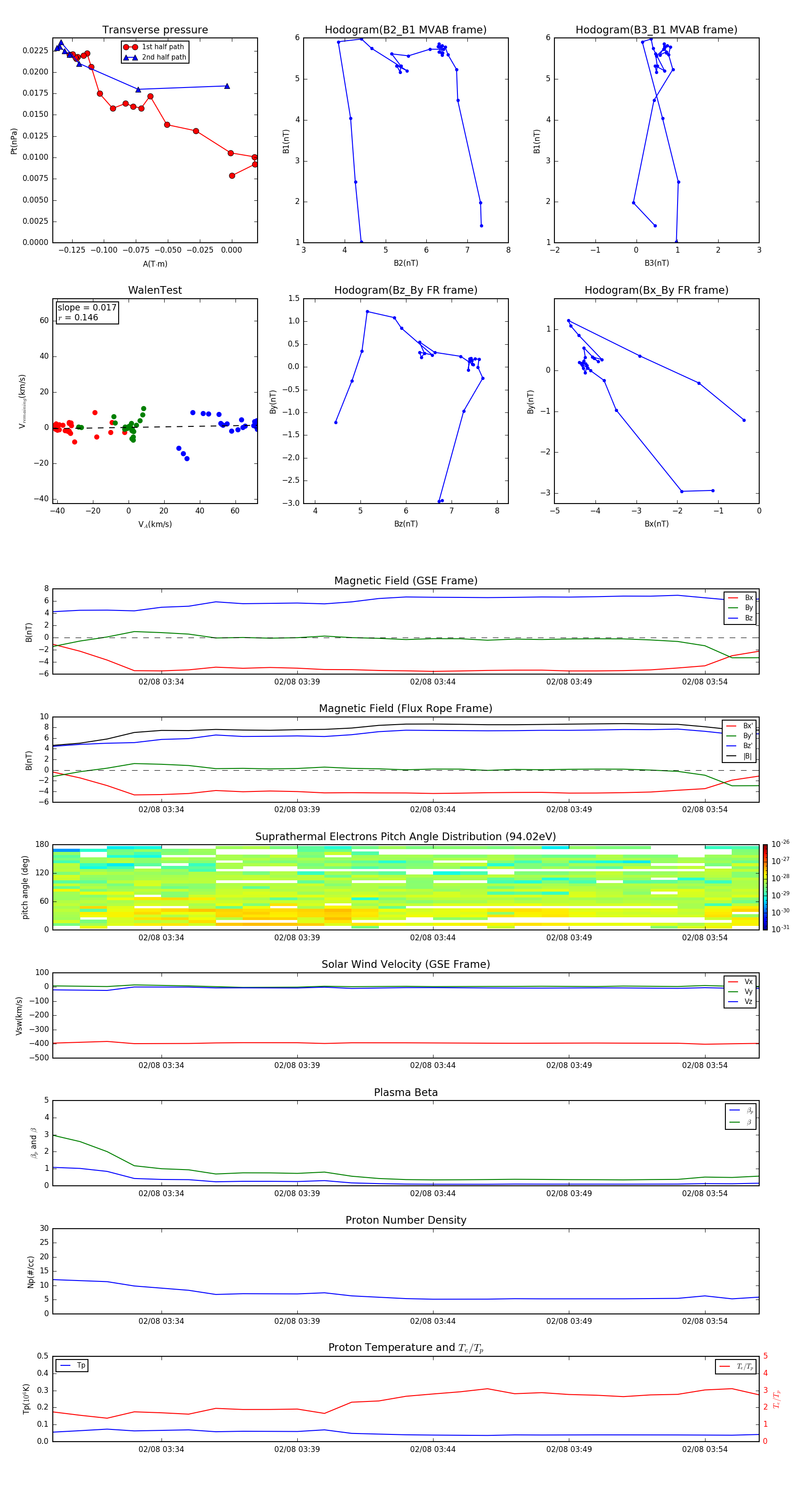812x1489 pixels.
Task: Click the Suprathermal Electrons Pitch Angle title
Action: [406, 837]
